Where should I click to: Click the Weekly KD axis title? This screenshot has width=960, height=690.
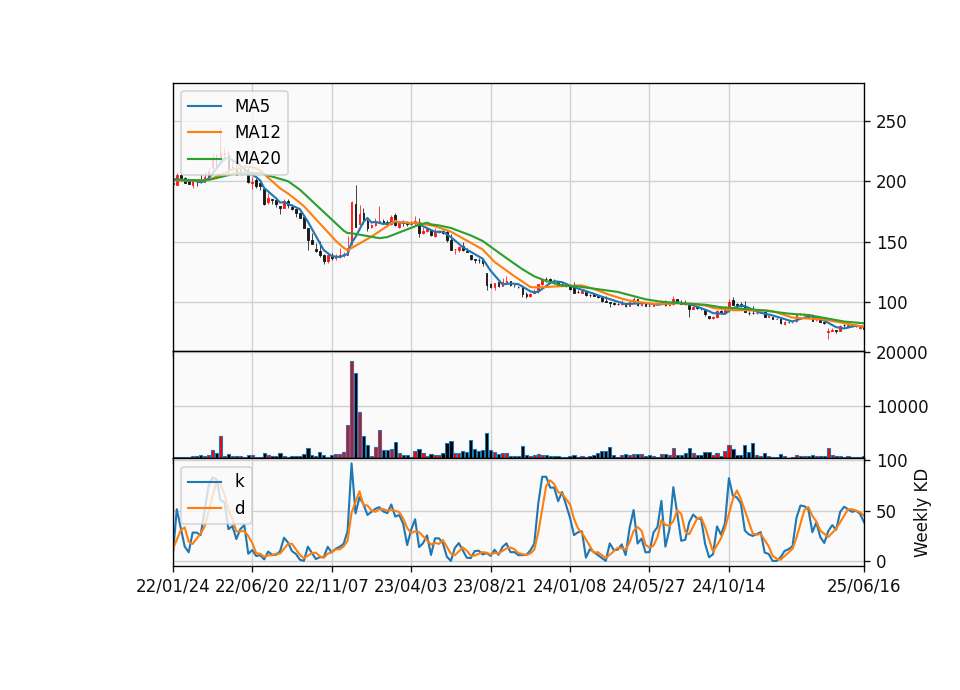click(x=921, y=514)
